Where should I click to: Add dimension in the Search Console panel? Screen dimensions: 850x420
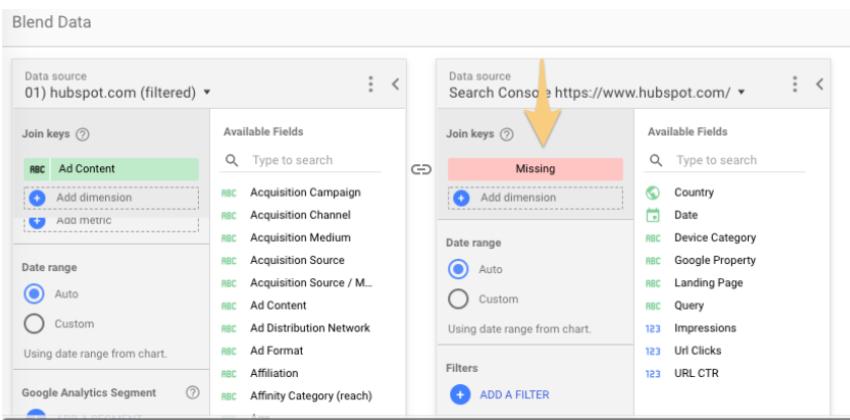[x=535, y=198]
